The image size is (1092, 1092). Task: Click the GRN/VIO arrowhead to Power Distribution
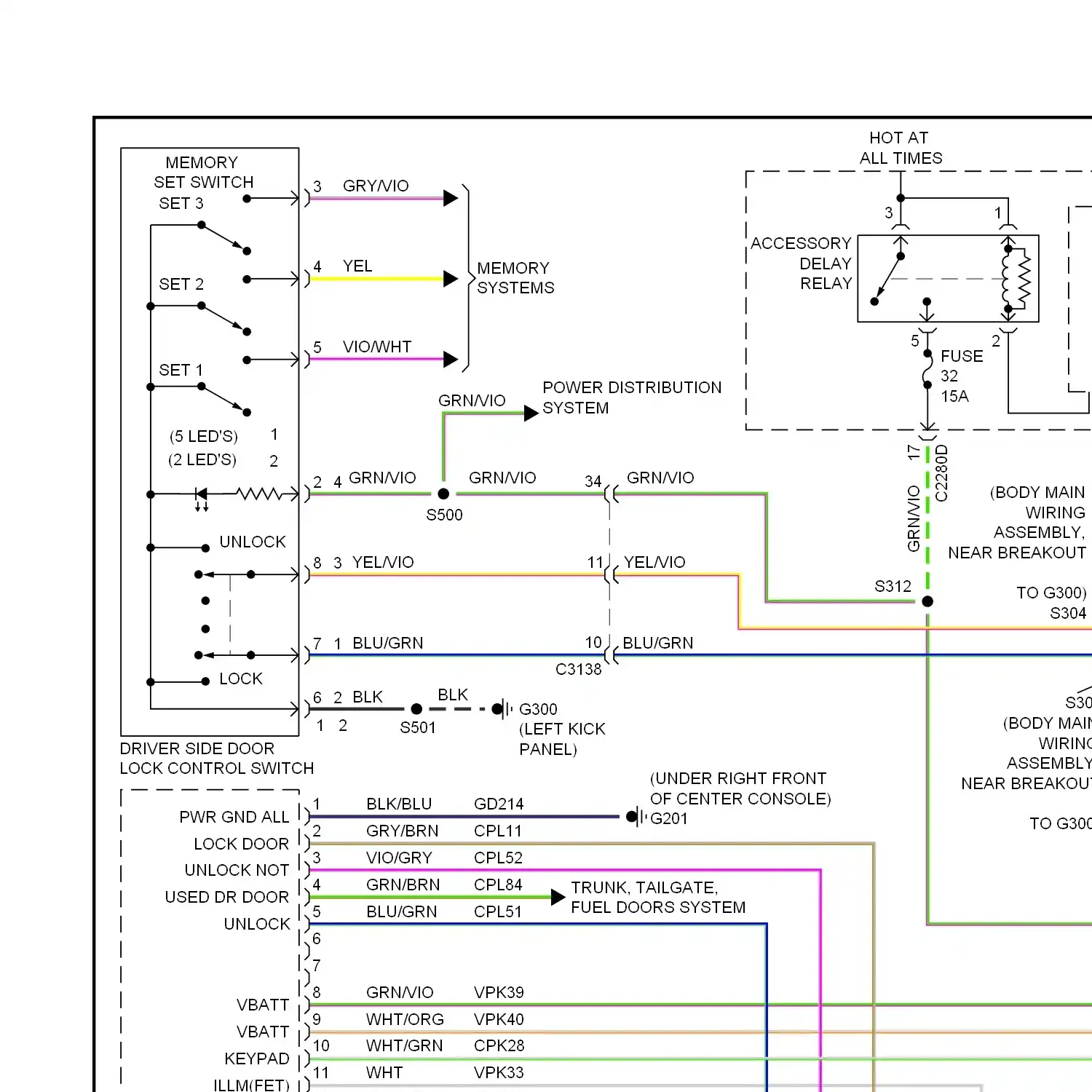[x=531, y=414]
